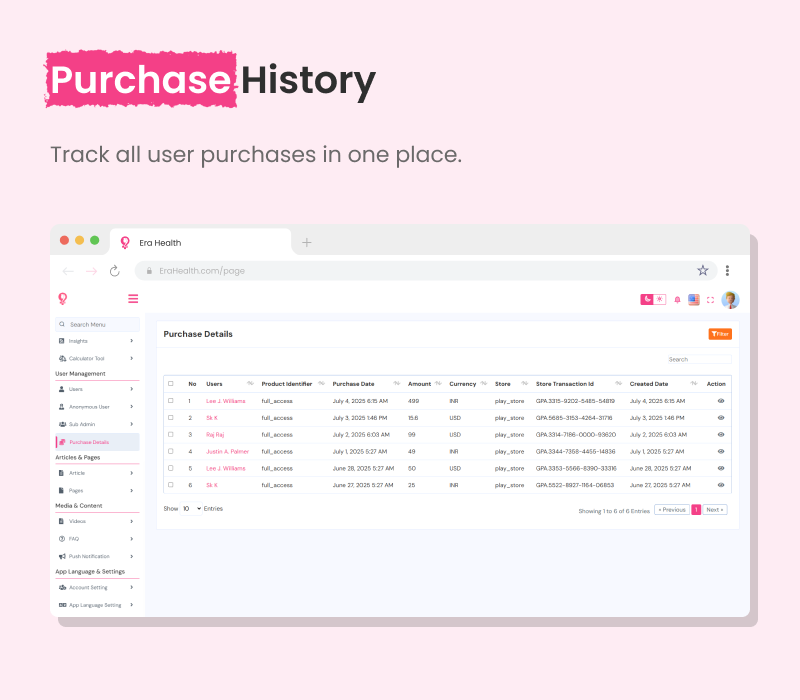Click the Videos sidebar icon

pyautogui.click(x=61, y=521)
